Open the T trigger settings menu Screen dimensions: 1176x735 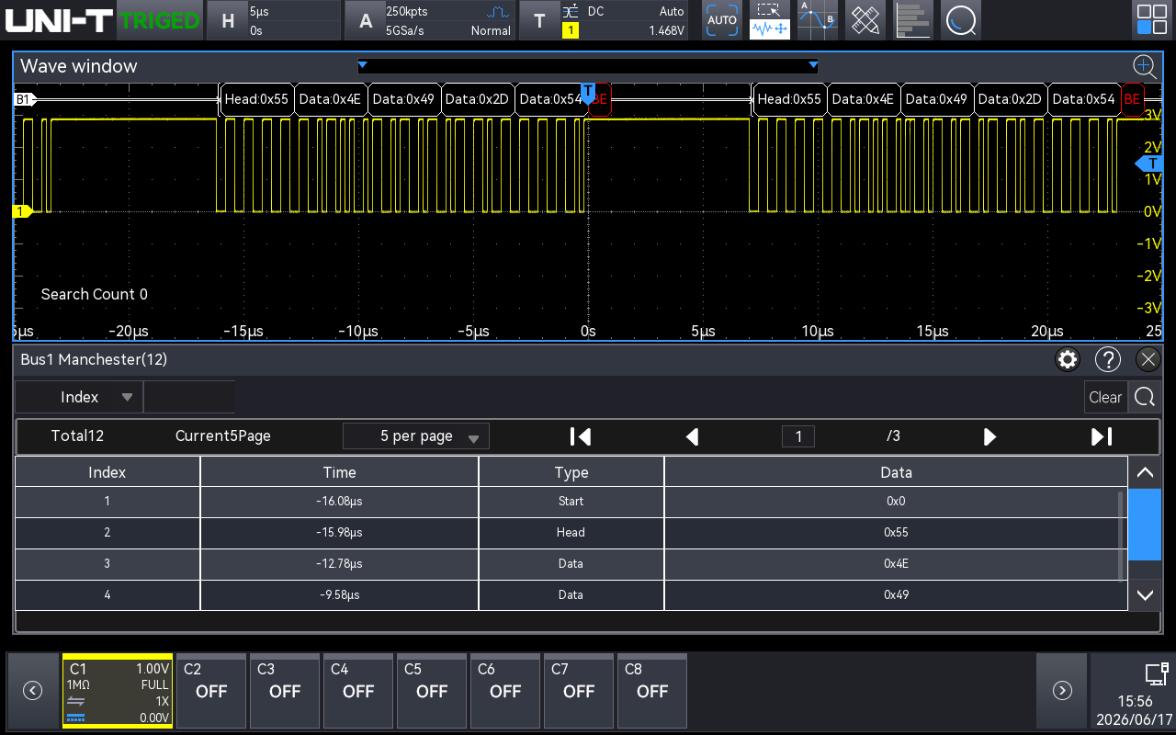click(604, 20)
